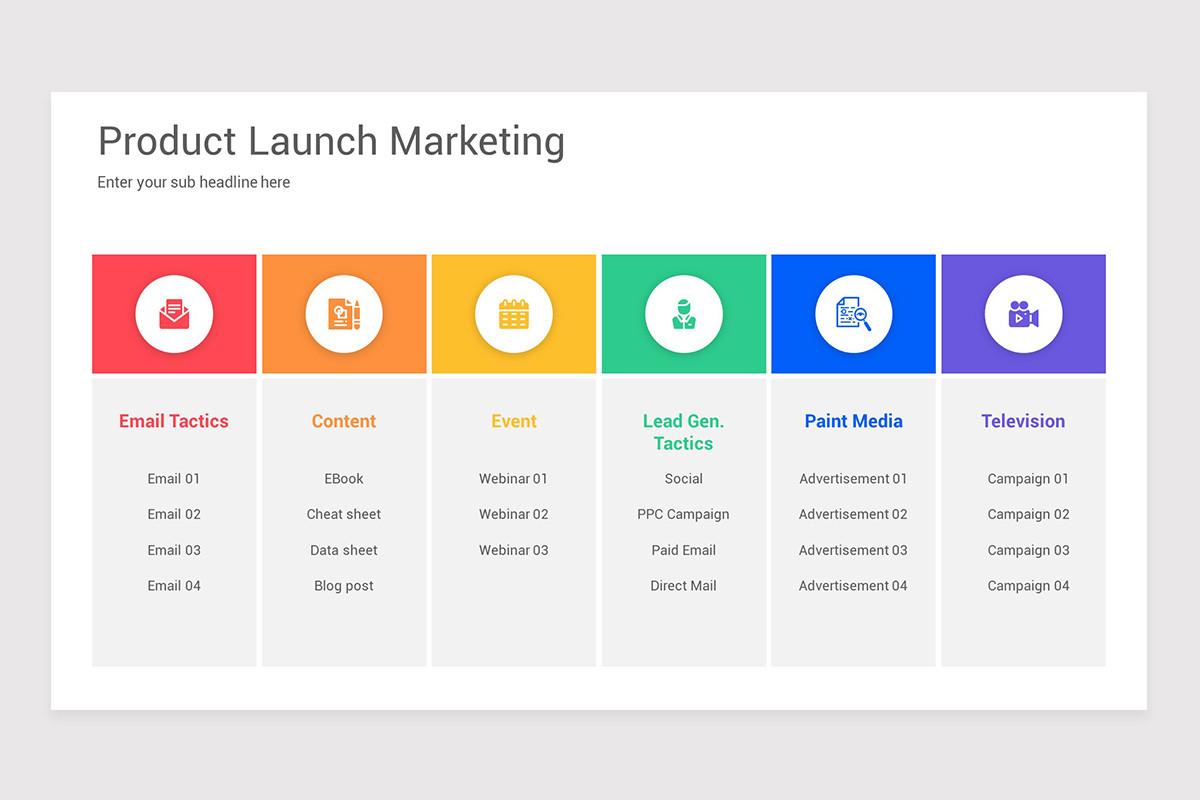This screenshot has width=1200, height=800.
Task: Select the PPC Campaign item
Action: [x=684, y=514]
